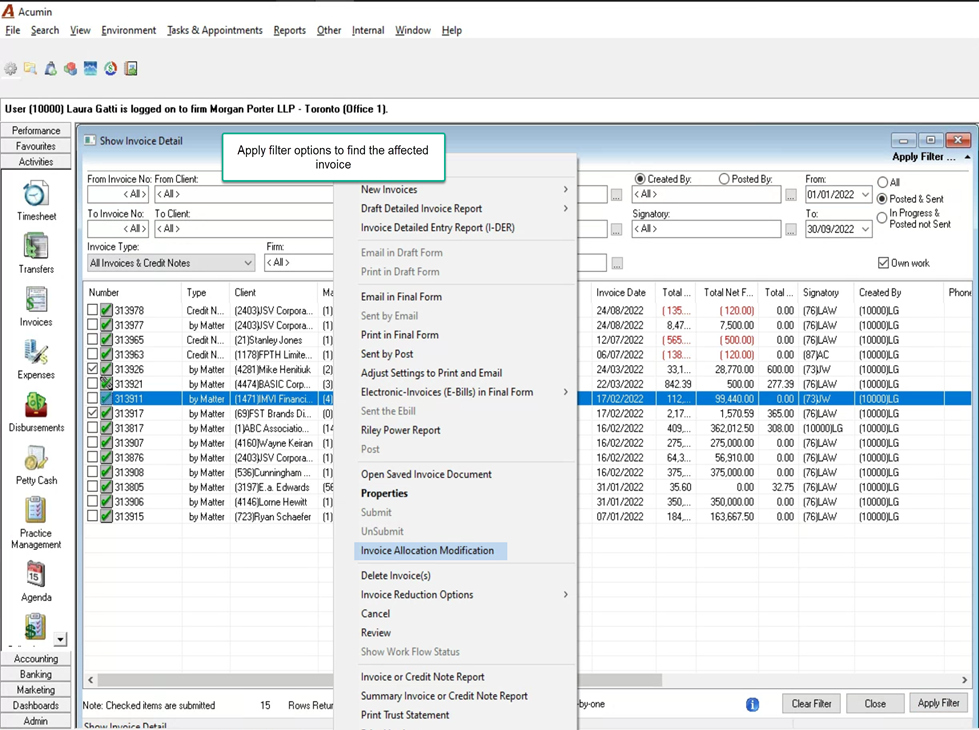This screenshot has height=730, width=979.
Task: Open the folder search toolbar icon
Action: 30,69
